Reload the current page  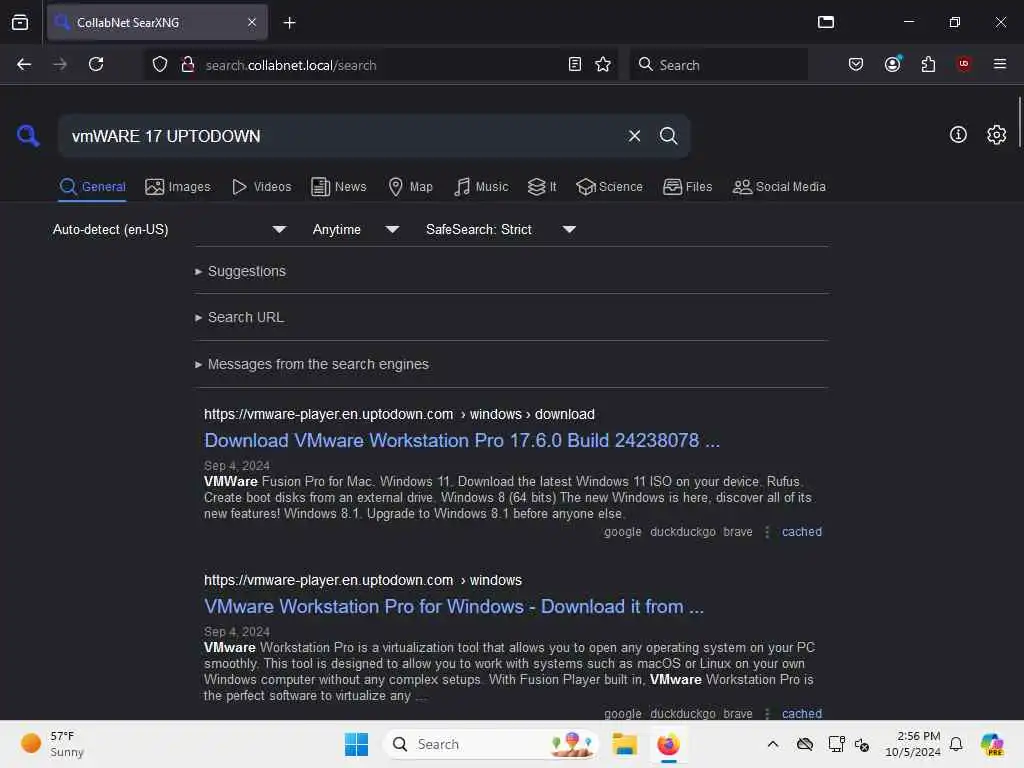96,64
